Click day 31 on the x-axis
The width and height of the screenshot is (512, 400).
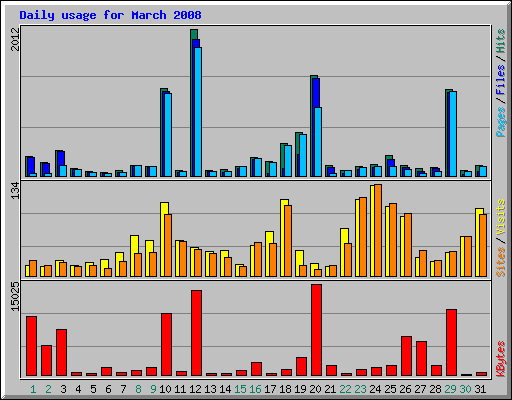480,389
